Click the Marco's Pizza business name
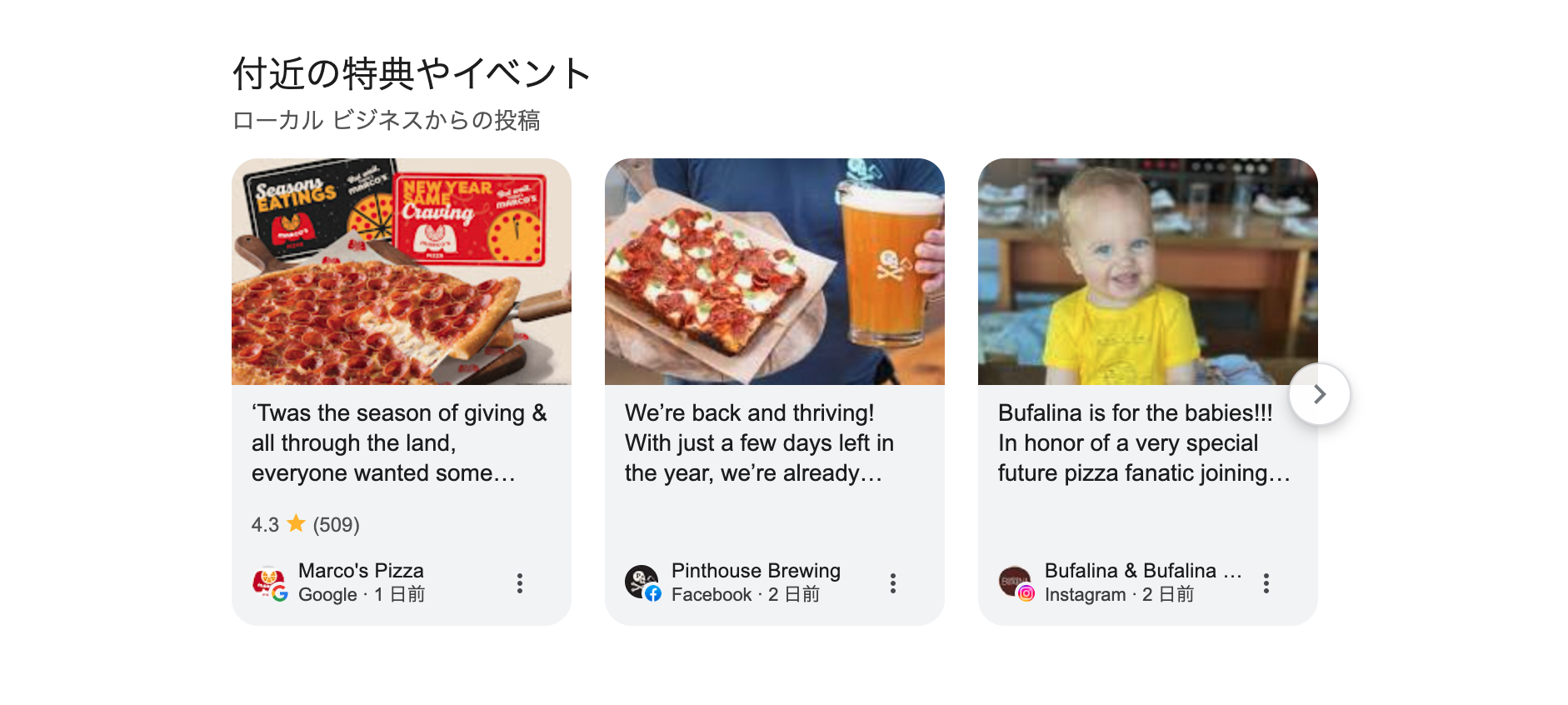 pyautogui.click(x=361, y=571)
